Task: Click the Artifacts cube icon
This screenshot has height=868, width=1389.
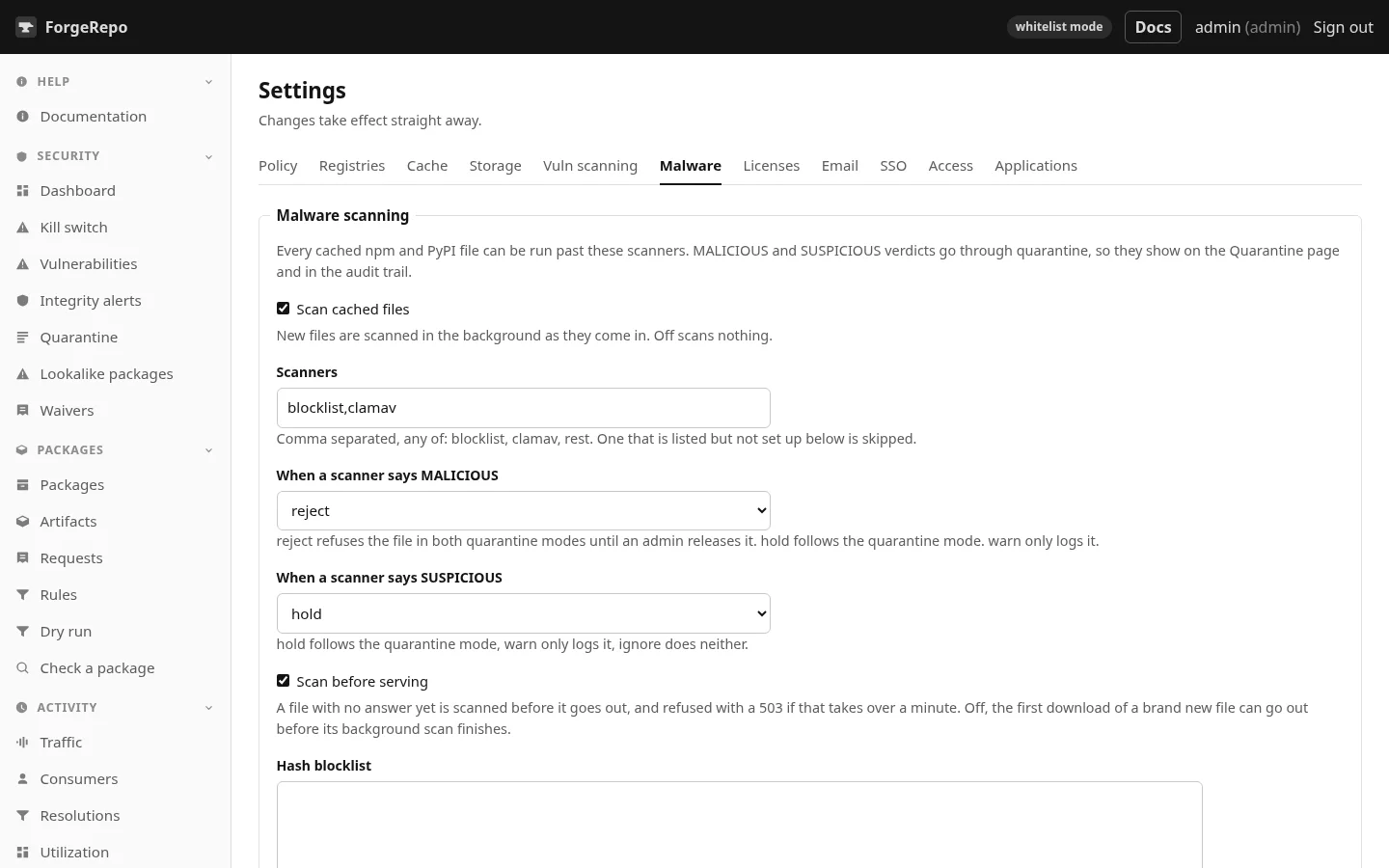Action: coord(23,522)
